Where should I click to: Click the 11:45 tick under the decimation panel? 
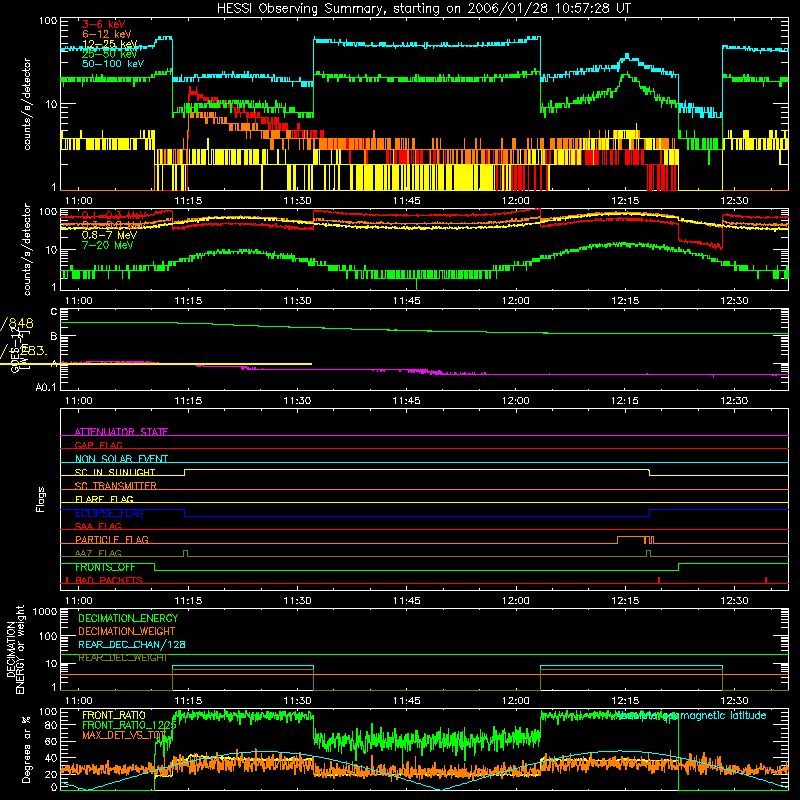click(x=407, y=701)
